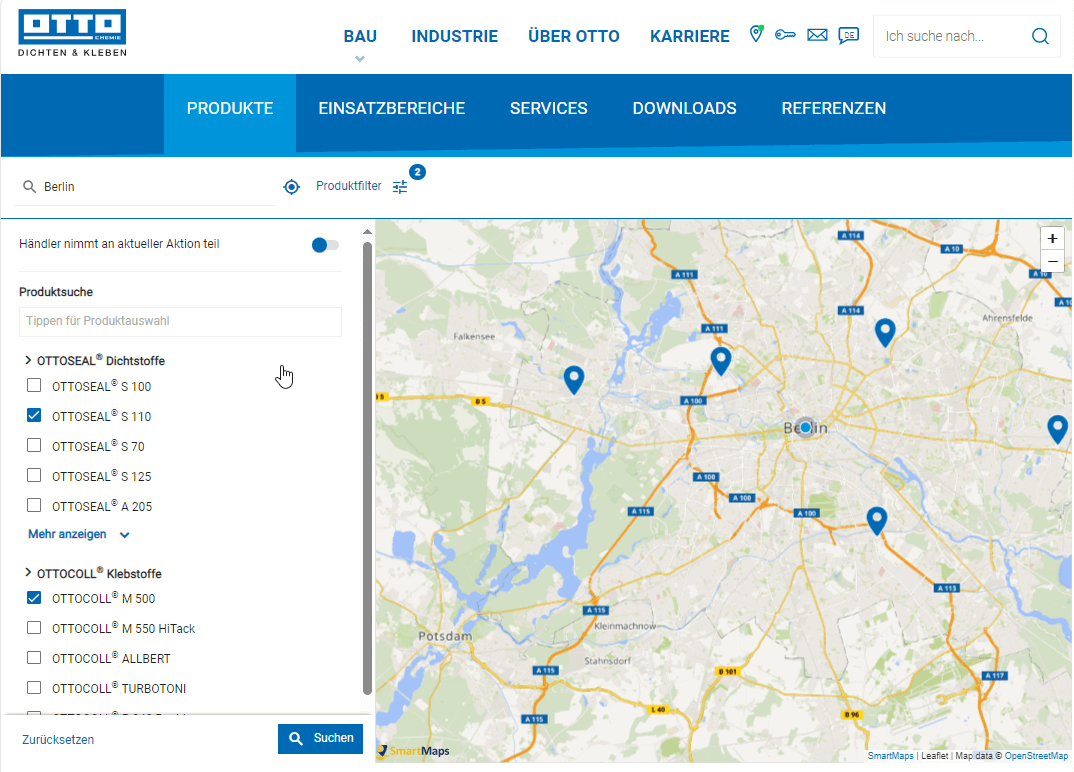
Task: Click the OTTO Chemie logo
Action: pos(72,33)
